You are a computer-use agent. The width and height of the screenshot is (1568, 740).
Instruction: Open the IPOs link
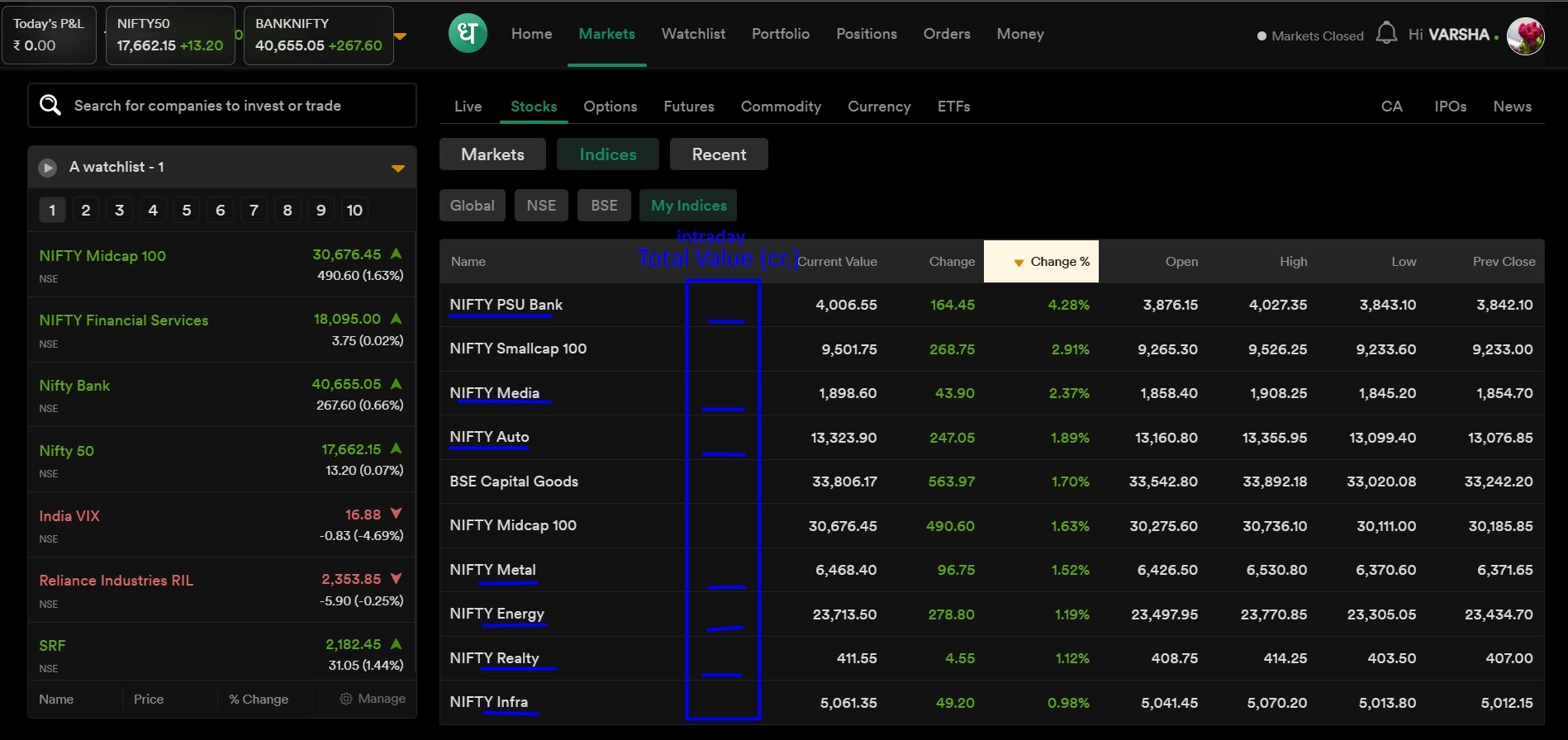pos(1451,107)
